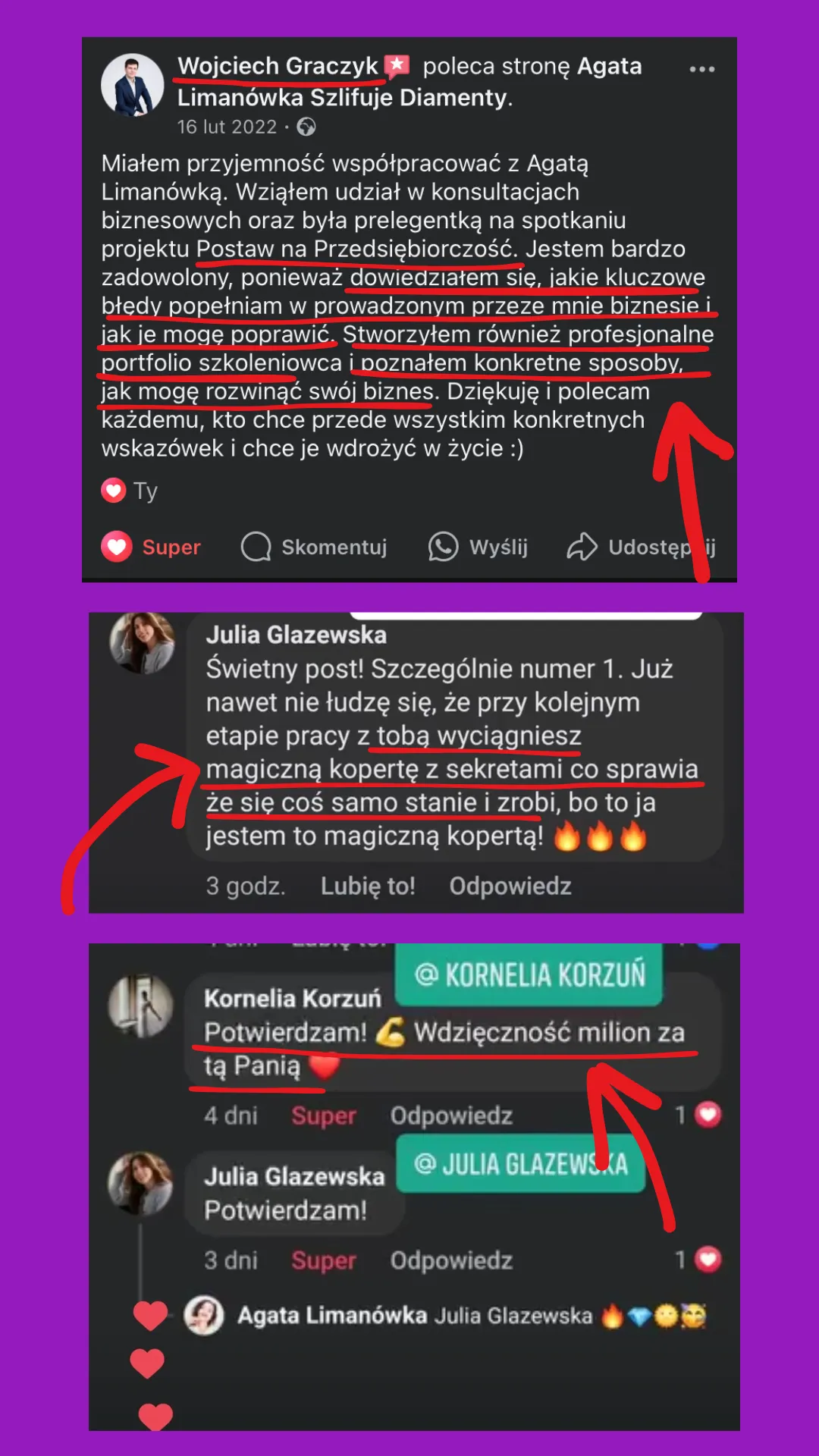Click Julia Glazewska's avatar in the fire comment
This screenshot has width=819, height=1456.
[x=142, y=642]
